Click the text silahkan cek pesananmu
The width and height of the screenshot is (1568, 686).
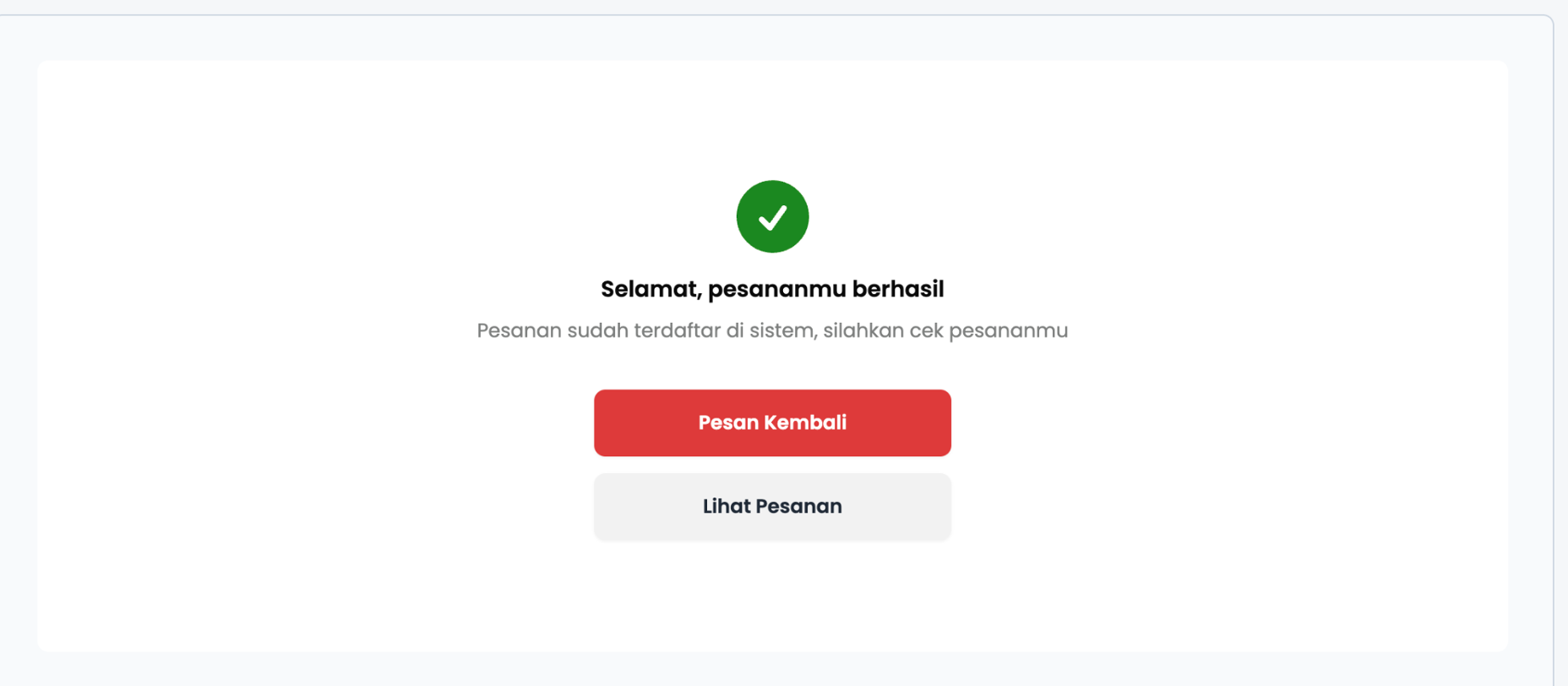pyautogui.click(x=945, y=330)
